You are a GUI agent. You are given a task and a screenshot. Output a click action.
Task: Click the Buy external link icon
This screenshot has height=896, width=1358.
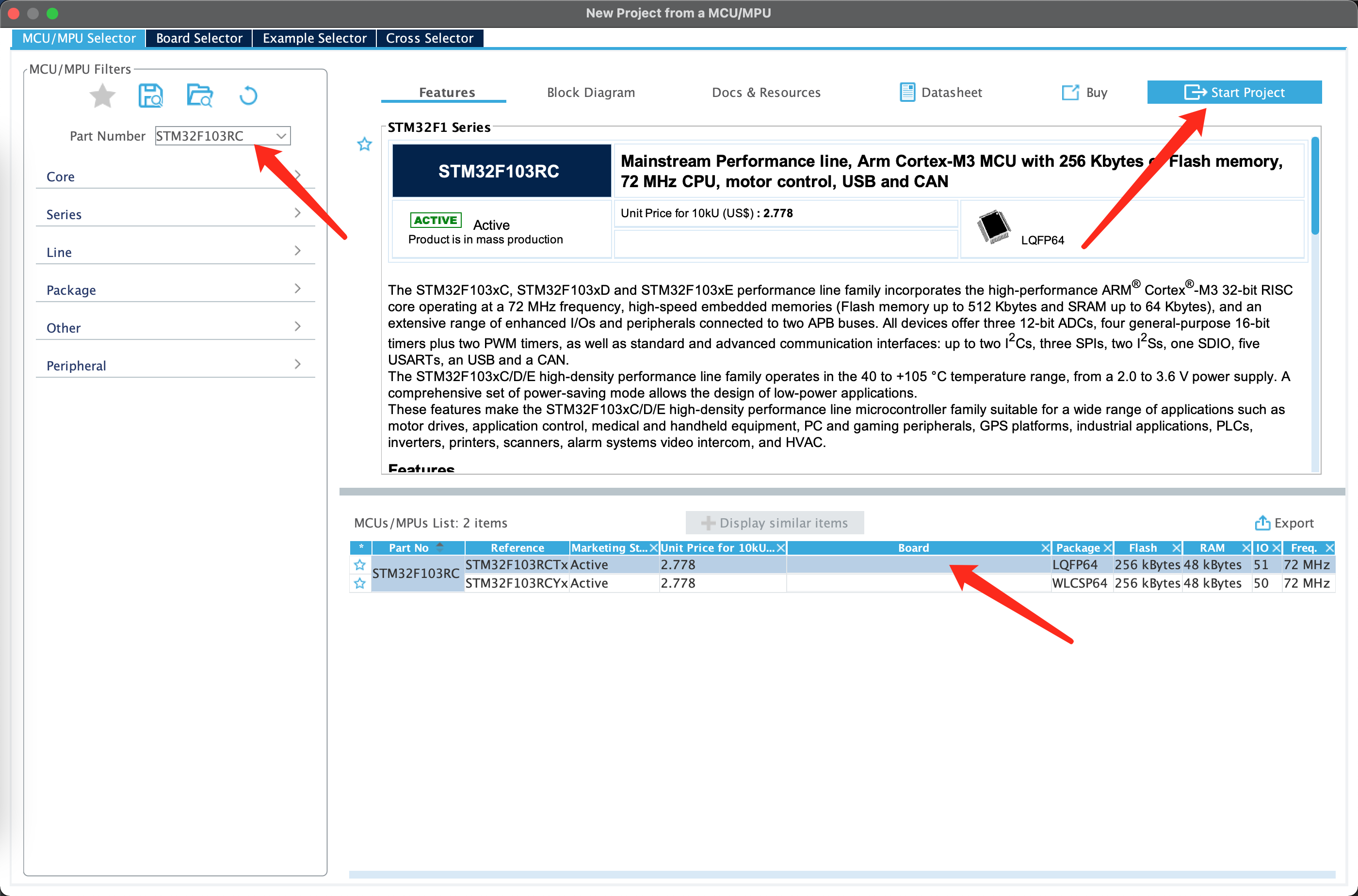point(1070,92)
